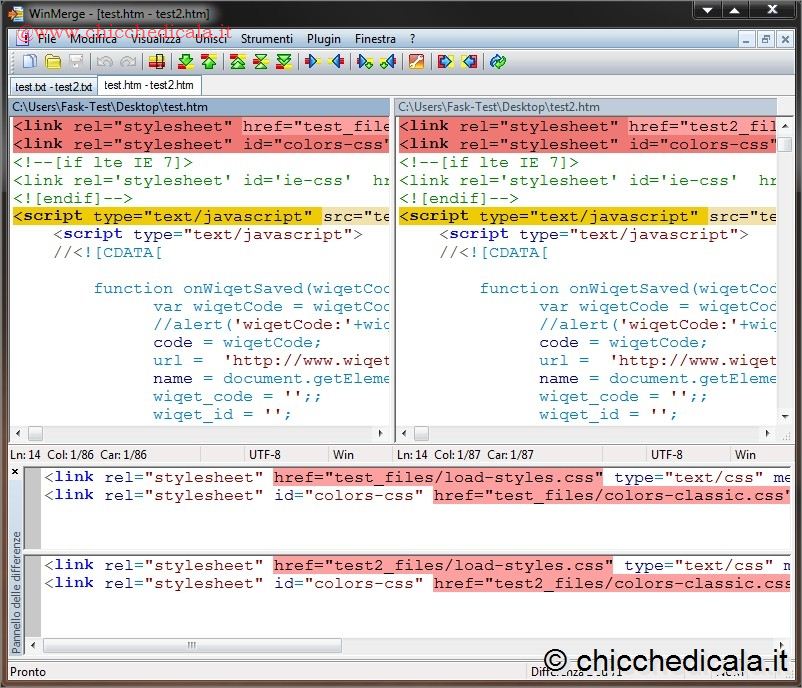Switch to the test.txt - test2.txt tab
802x688 pixels.
tap(53, 87)
